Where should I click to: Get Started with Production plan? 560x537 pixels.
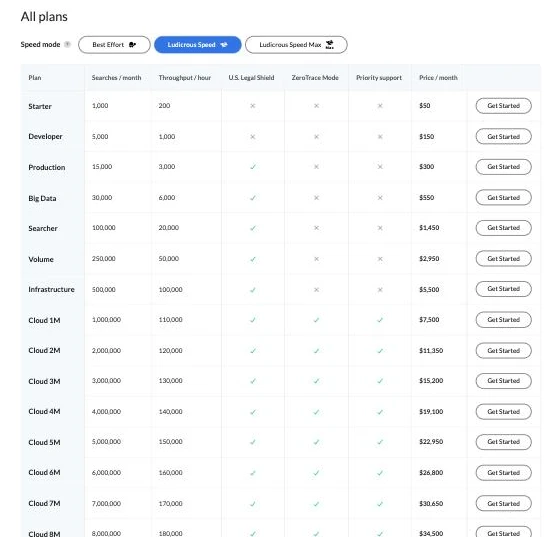[x=504, y=167]
